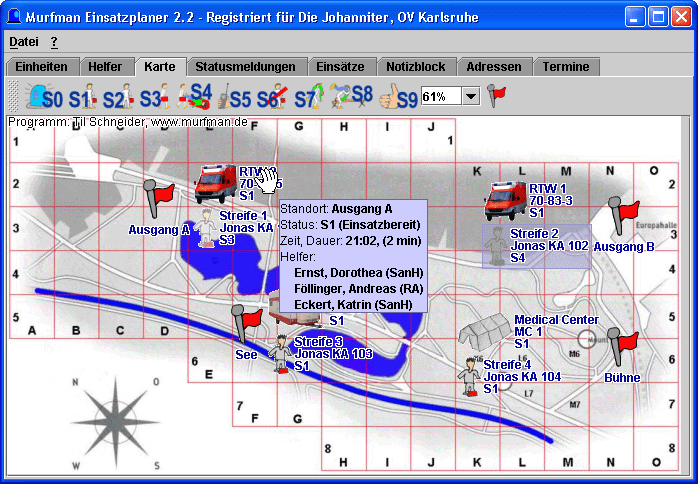Viewport: 698px width, 484px height.
Task: Set status S7 in toolbar
Action: pyautogui.click(x=309, y=97)
